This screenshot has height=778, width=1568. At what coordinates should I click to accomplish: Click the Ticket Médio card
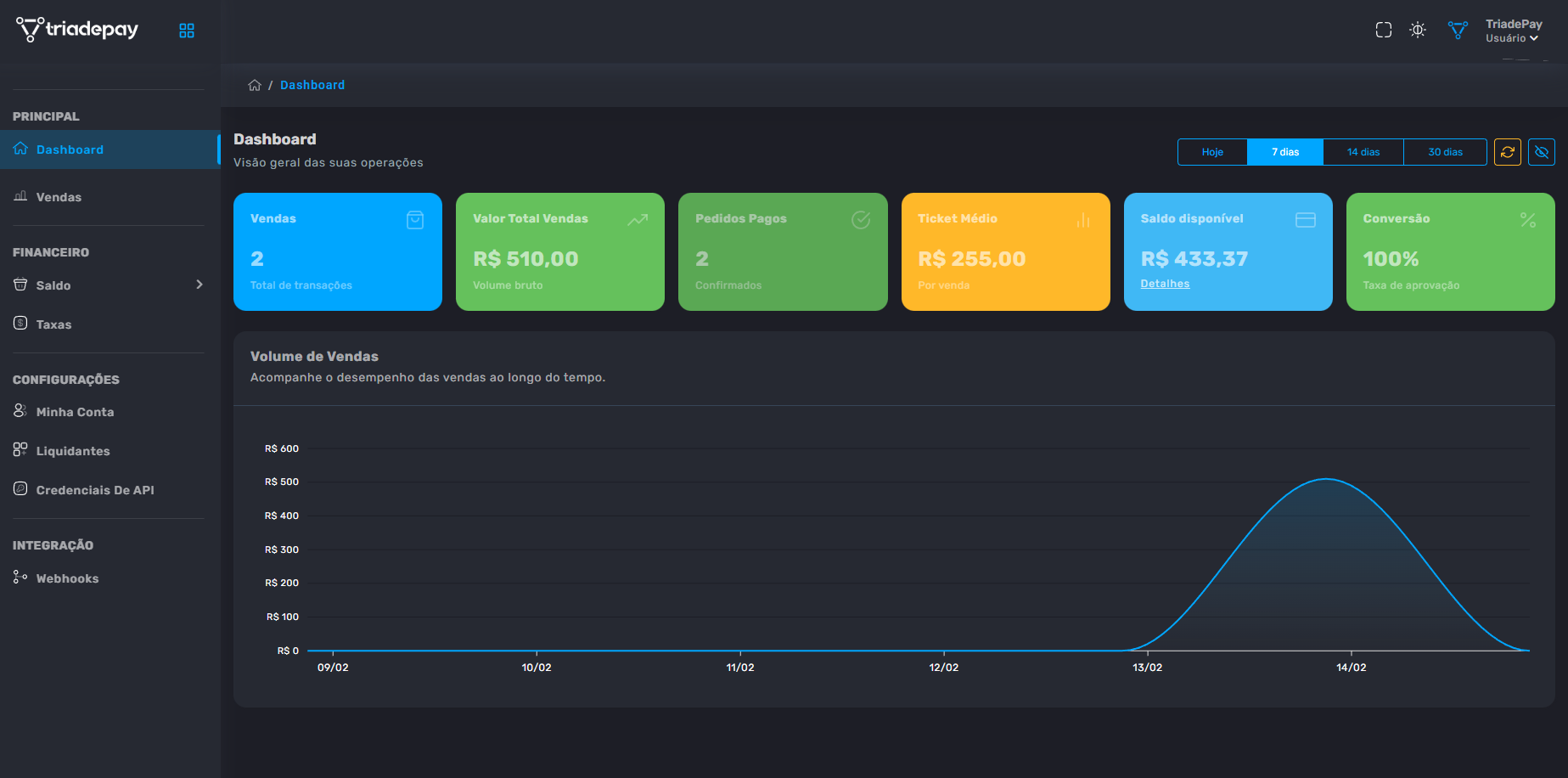1005,251
